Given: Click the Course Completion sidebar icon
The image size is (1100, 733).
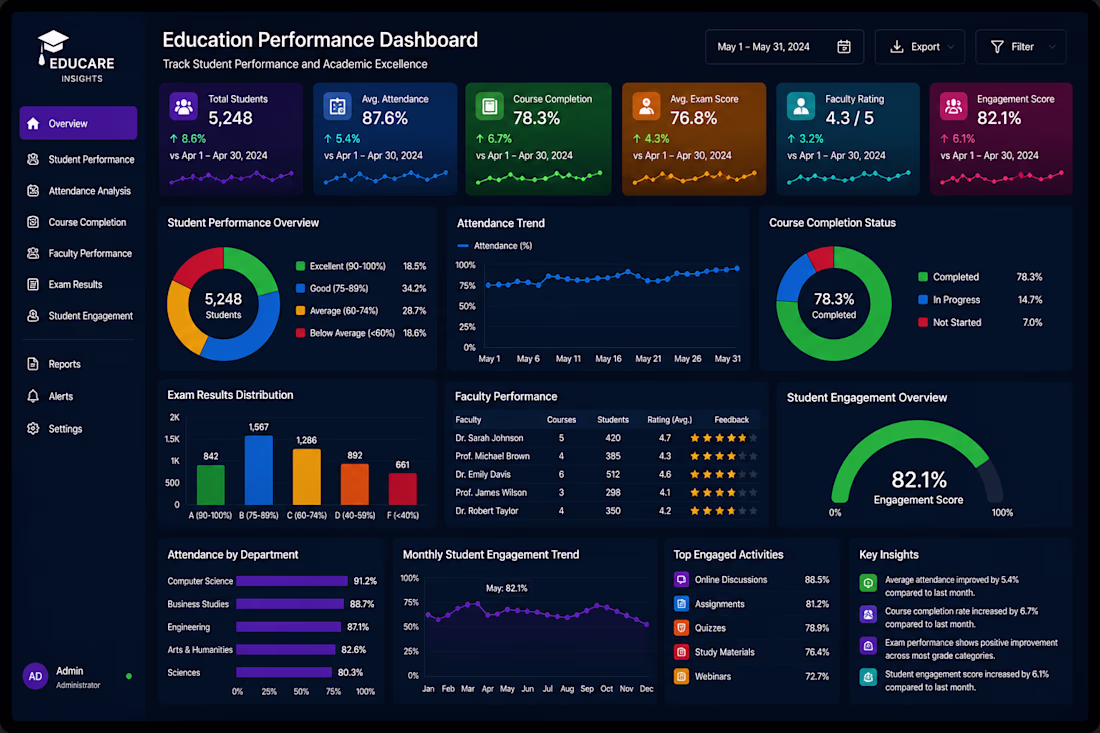Looking at the screenshot, I should 33,222.
